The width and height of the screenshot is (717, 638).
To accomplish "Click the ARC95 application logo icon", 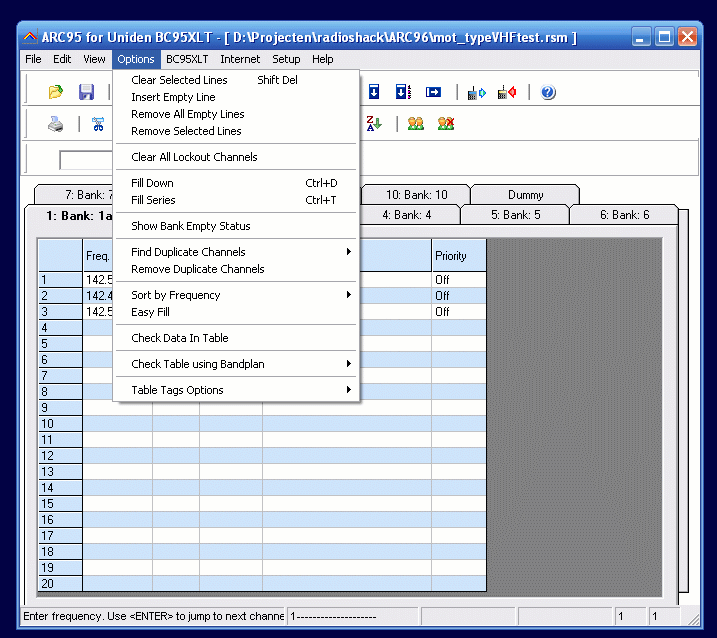I will pyautogui.click(x=30, y=37).
